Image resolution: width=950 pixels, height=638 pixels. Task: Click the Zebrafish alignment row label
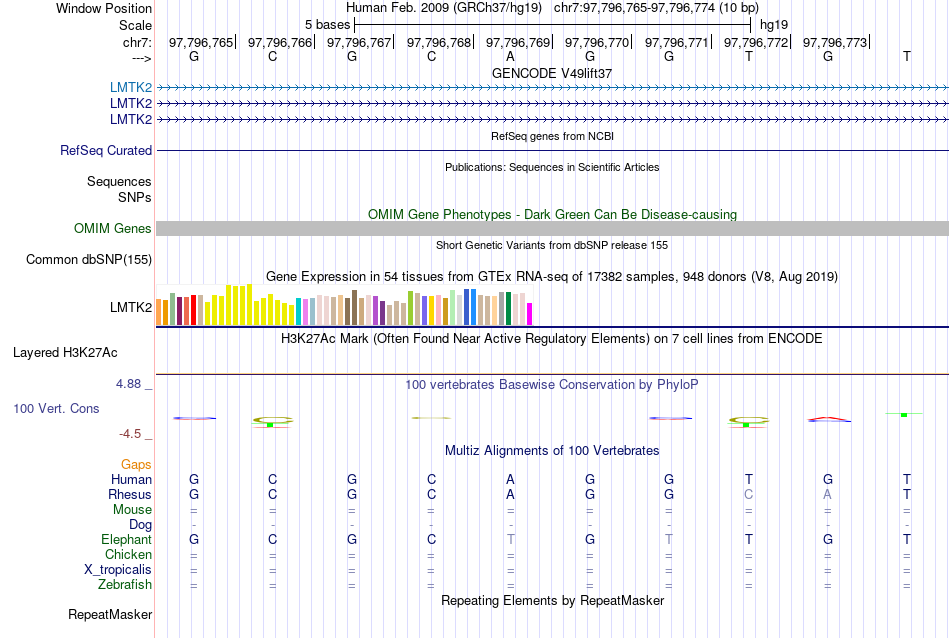click(x=125, y=585)
